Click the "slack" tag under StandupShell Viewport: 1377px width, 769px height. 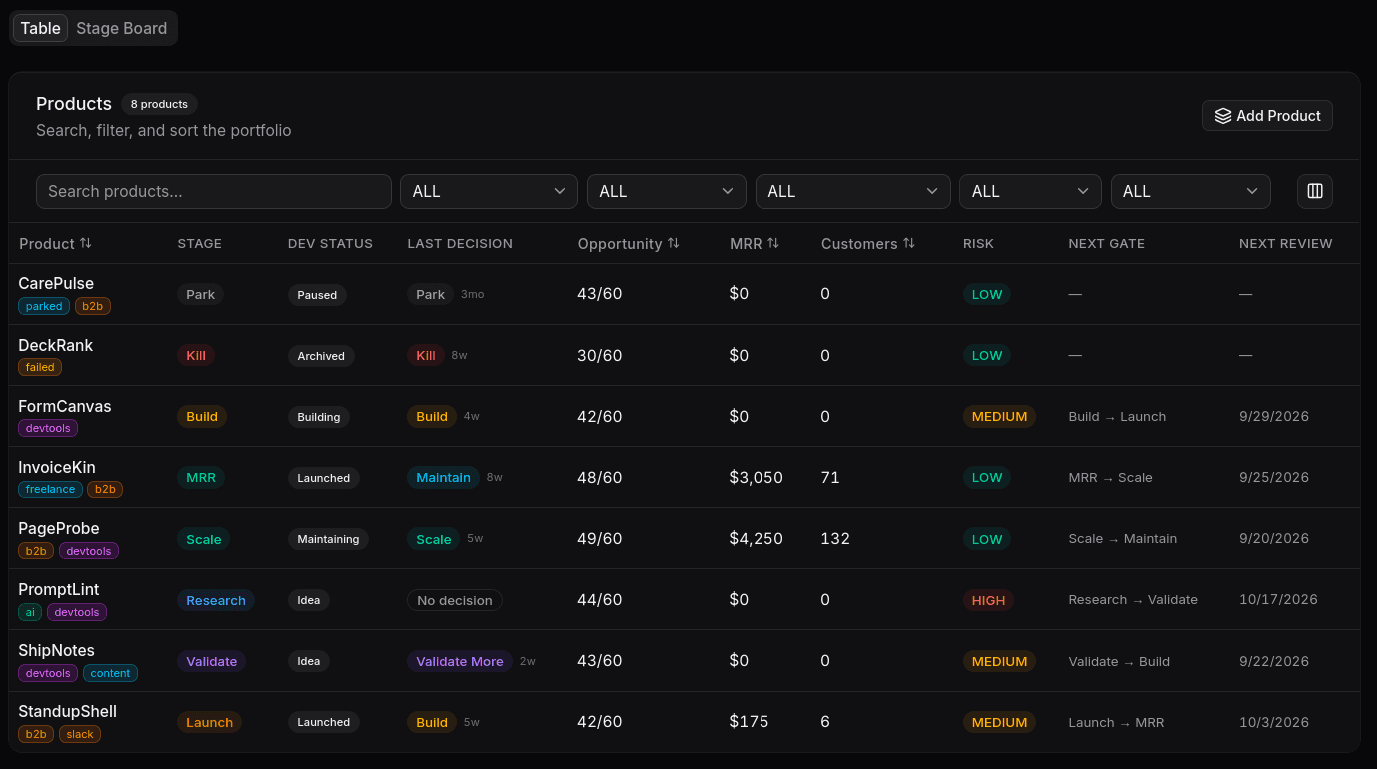(80, 734)
